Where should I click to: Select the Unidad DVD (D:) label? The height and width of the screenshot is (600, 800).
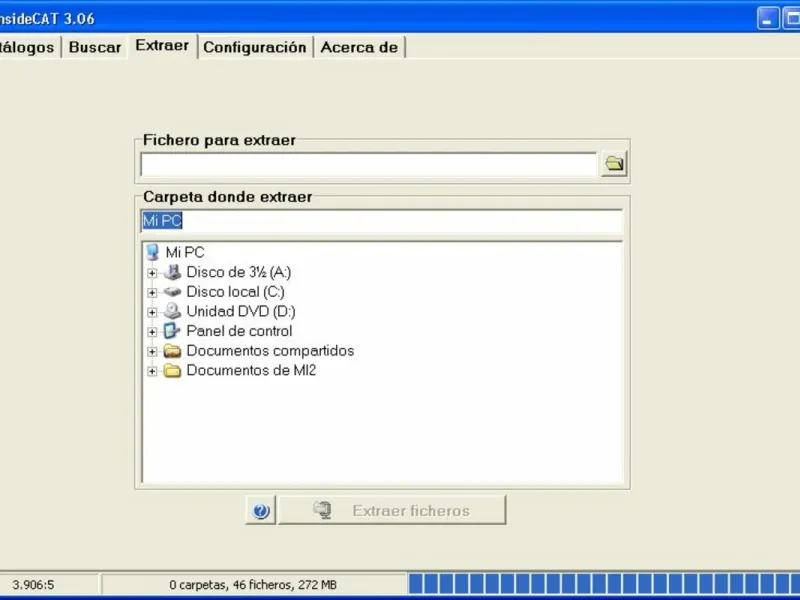(x=241, y=311)
